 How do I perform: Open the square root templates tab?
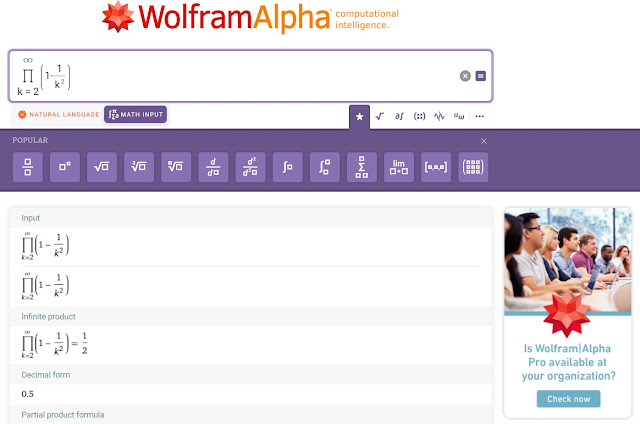tap(380, 117)
